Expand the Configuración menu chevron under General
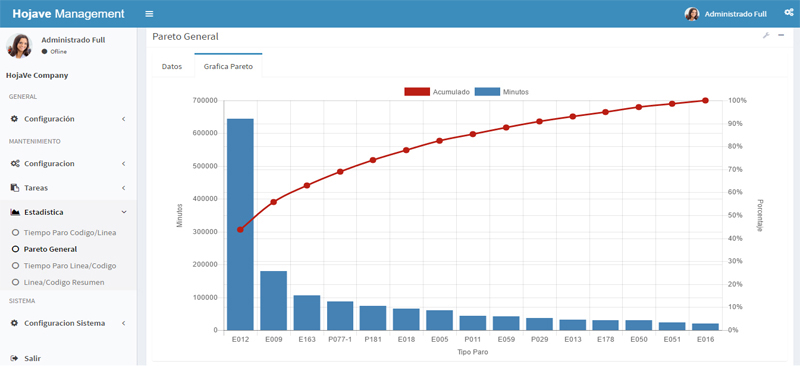Image resolution: width=800 pixels, height=366 pixels. tap(123, 119)
